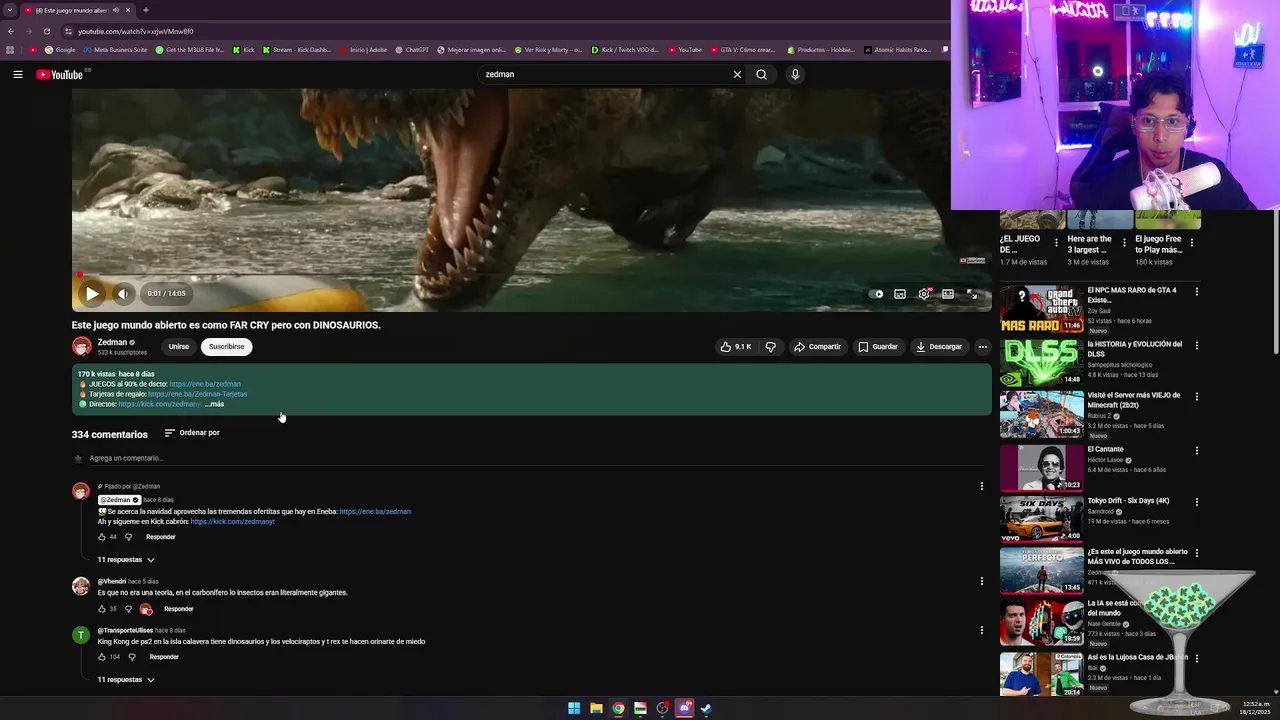The height and width of the screenshot is (720, 1280).
Task: Open Discord from the taskbar
Action: [684, 708]
